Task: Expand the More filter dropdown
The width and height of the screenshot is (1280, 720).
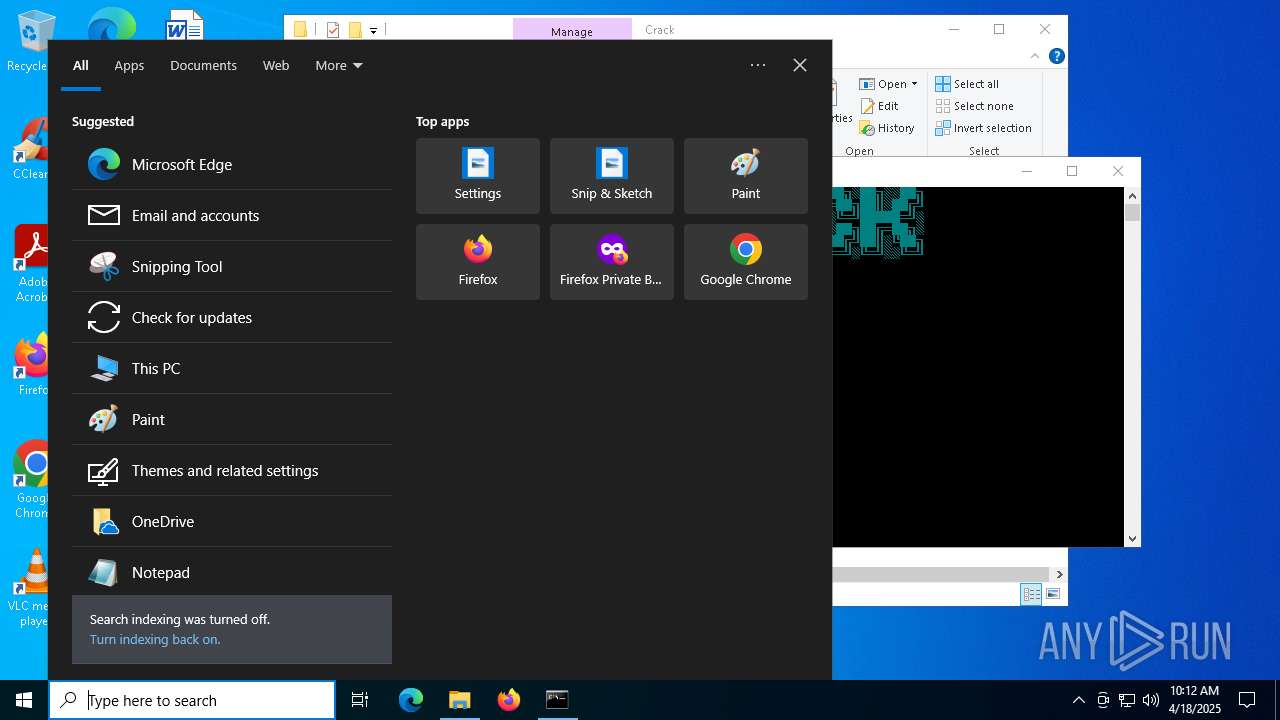Action: (x=339, y=65)
